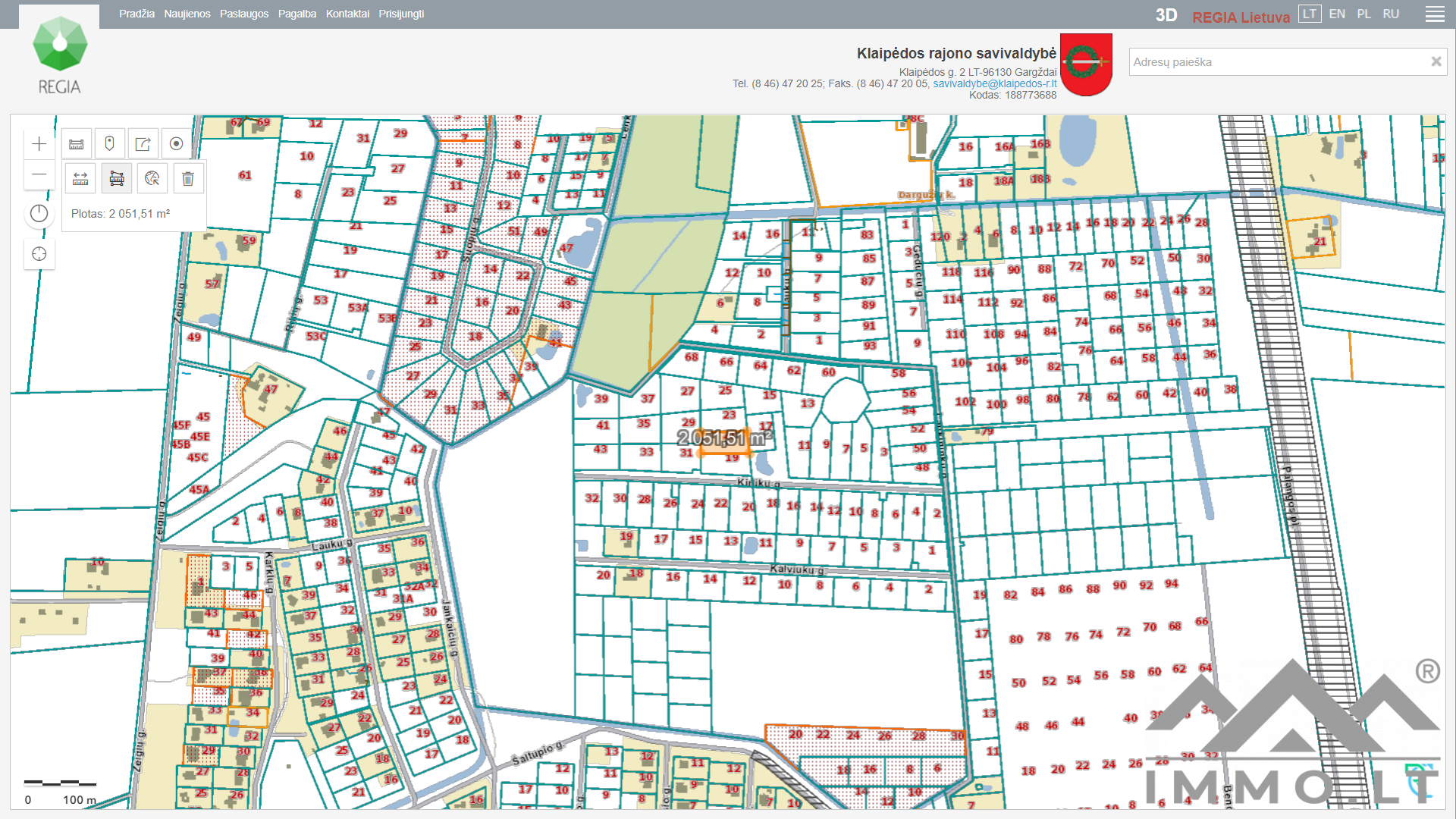This screenshot has height=819, width=1456.
Task: Open the Naujienos menu item
Action: pyautogui.click(x=187, y=14)
